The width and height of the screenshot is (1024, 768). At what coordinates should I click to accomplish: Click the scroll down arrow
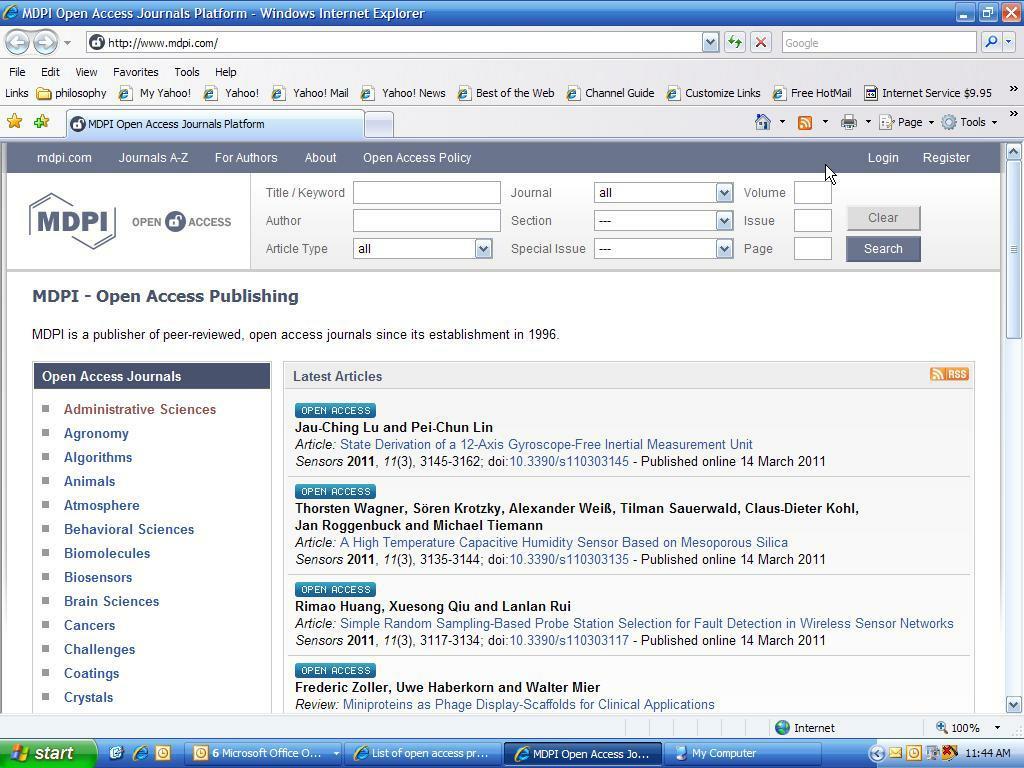coord(1014,705)
